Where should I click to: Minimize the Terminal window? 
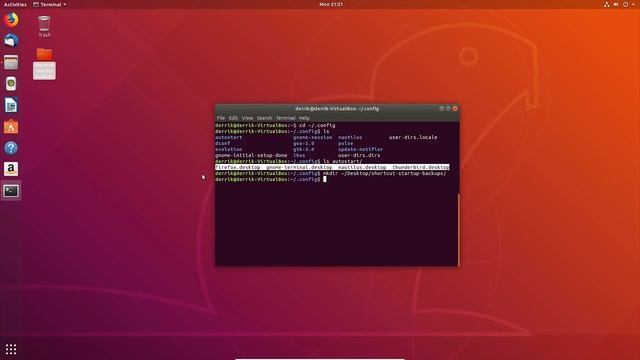441,109
